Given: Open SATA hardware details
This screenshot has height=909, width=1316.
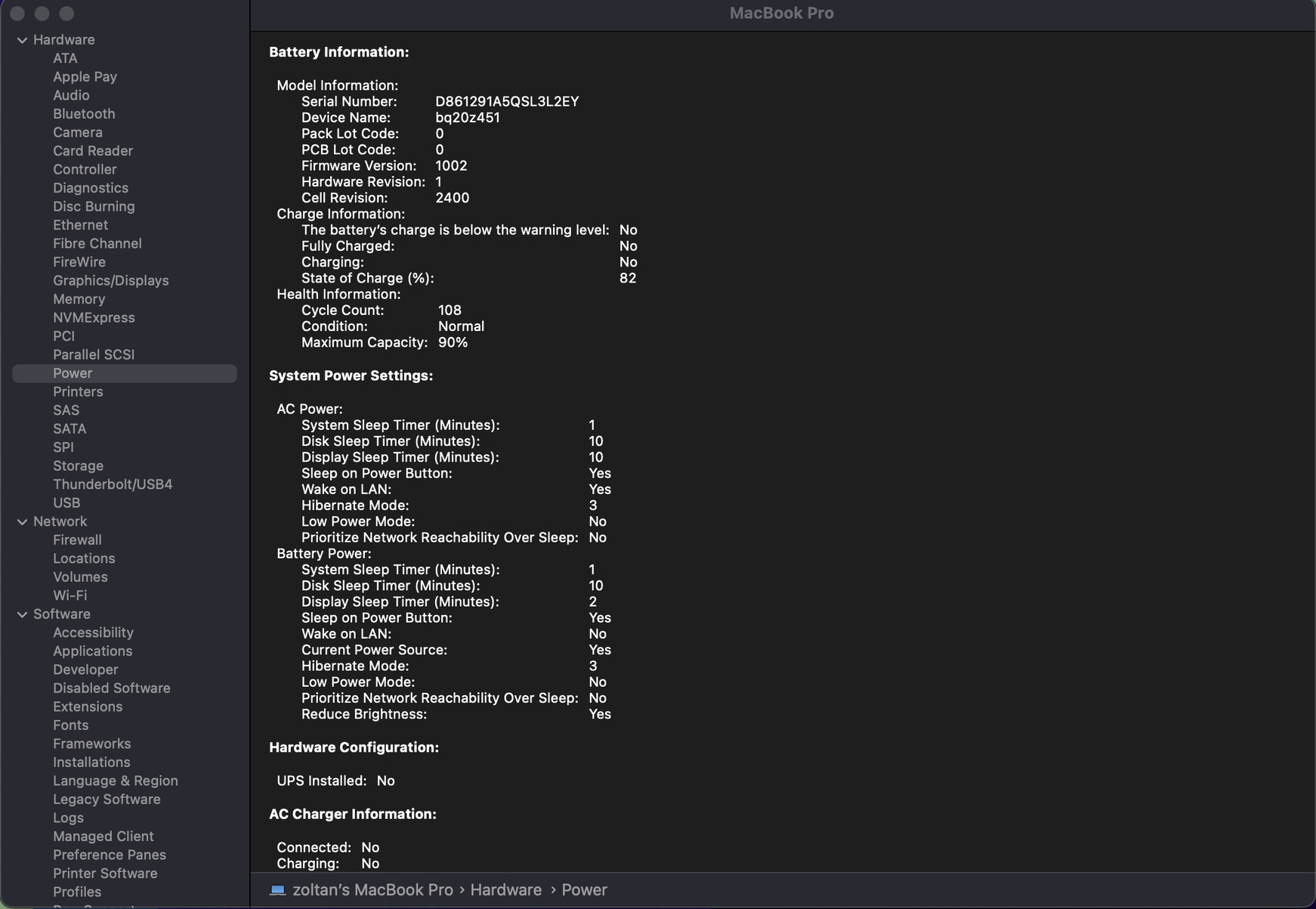Looking at the screenshot, I should pyautogui.click(x=70, y=428).
